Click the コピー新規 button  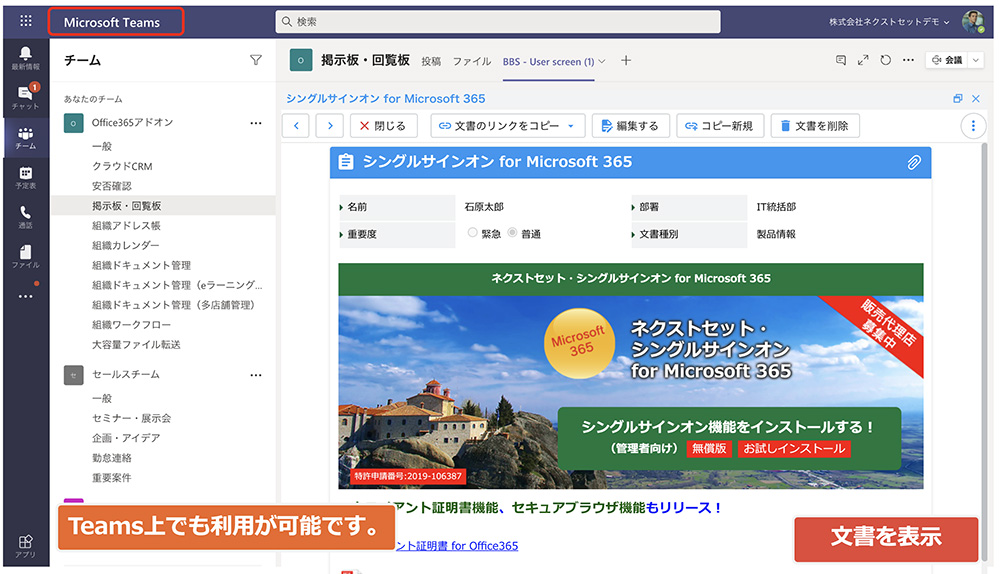pyautogui.click(x=719, y=126)
